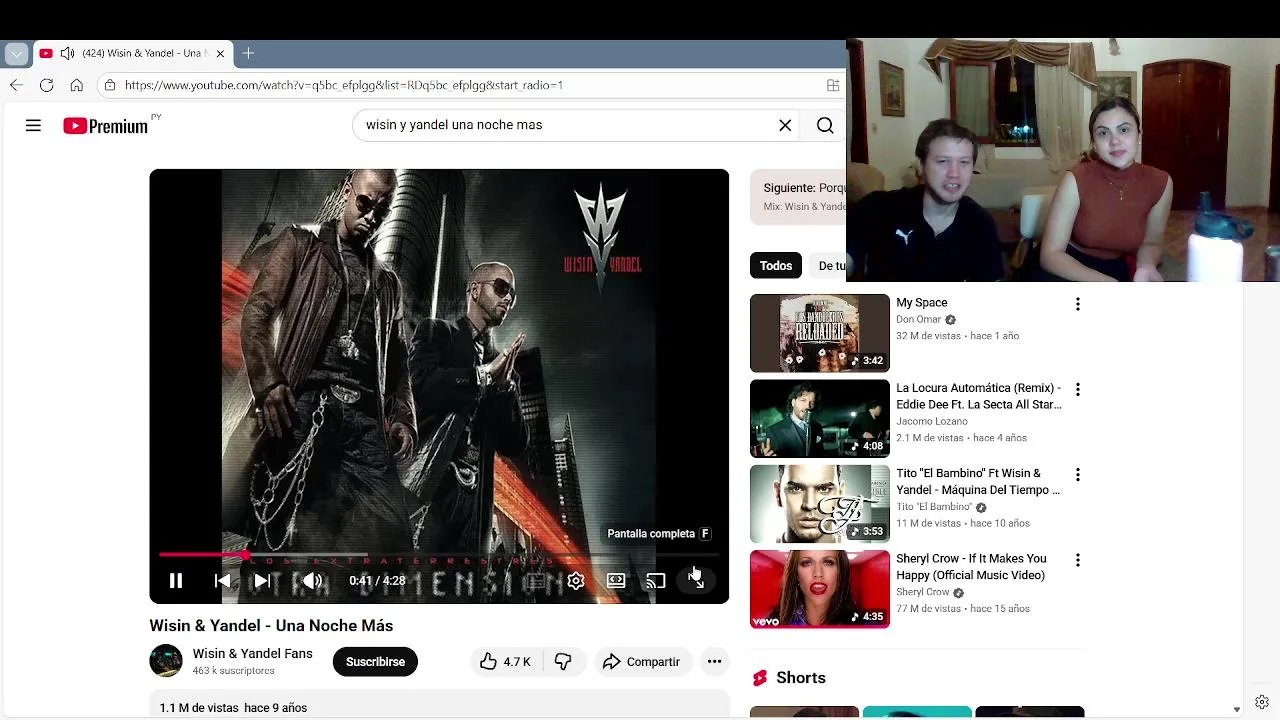Share the video via Compartir

point(641,662)
